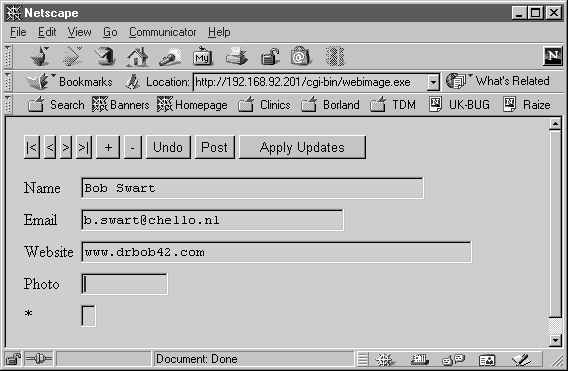The image size is (568, 371).
Task: Click the Undo button
Action: 168,147
